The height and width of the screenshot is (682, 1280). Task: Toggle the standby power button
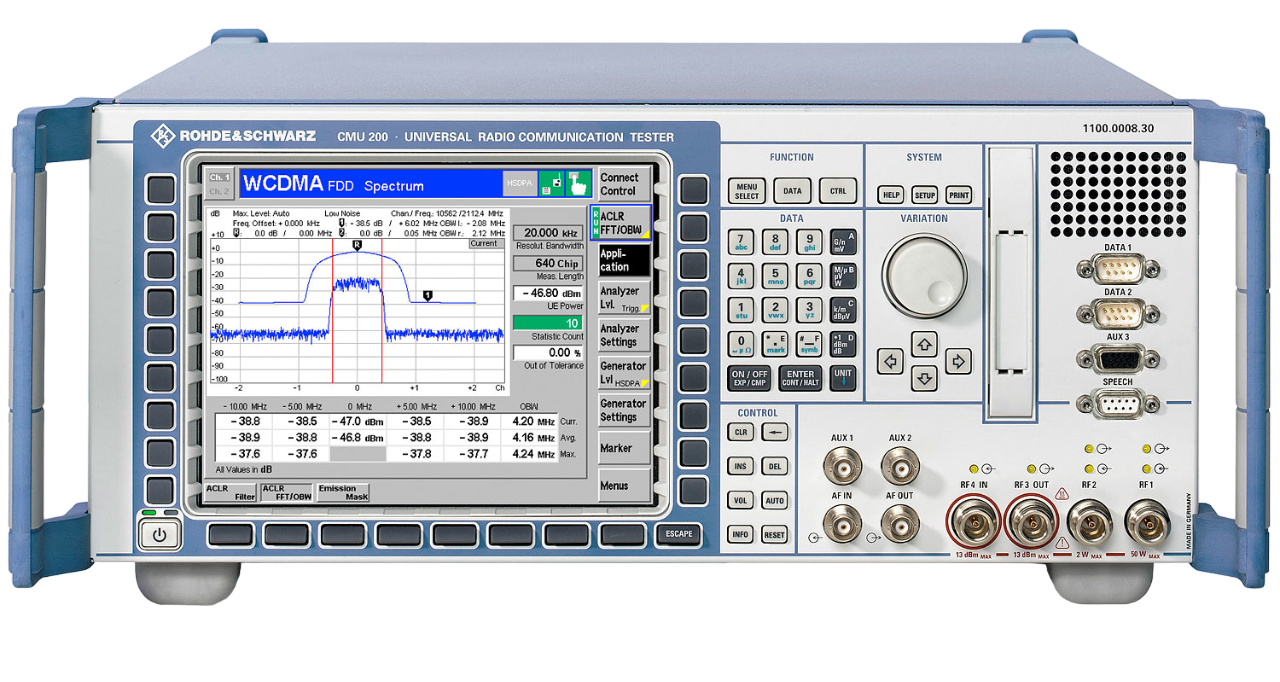pos(158,535)
